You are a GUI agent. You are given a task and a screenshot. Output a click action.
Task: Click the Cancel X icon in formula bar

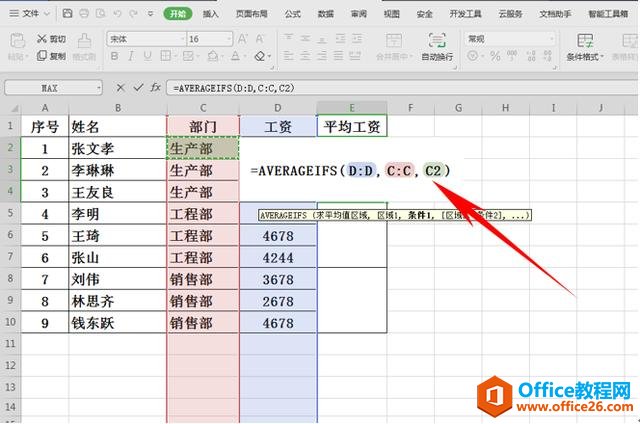(120, 87)
